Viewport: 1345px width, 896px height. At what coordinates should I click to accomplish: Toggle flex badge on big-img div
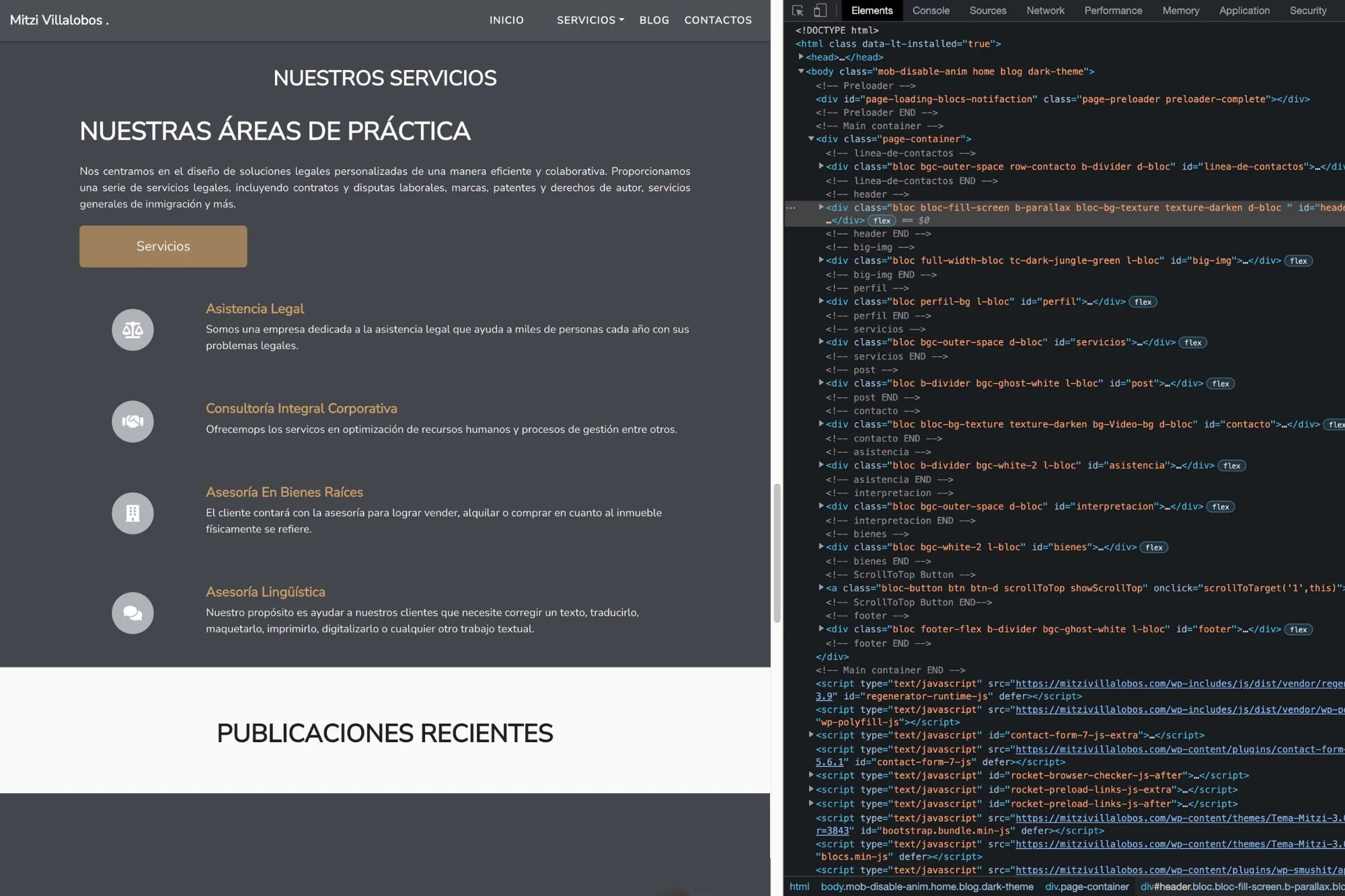(x=1299, y=261)
